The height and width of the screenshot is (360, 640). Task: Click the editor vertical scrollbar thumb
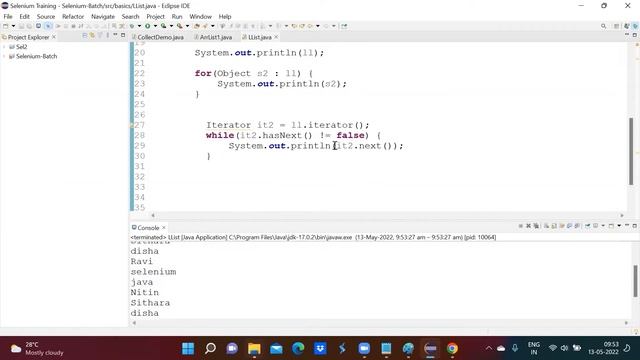pyautogui.click(x=631, y=151)
